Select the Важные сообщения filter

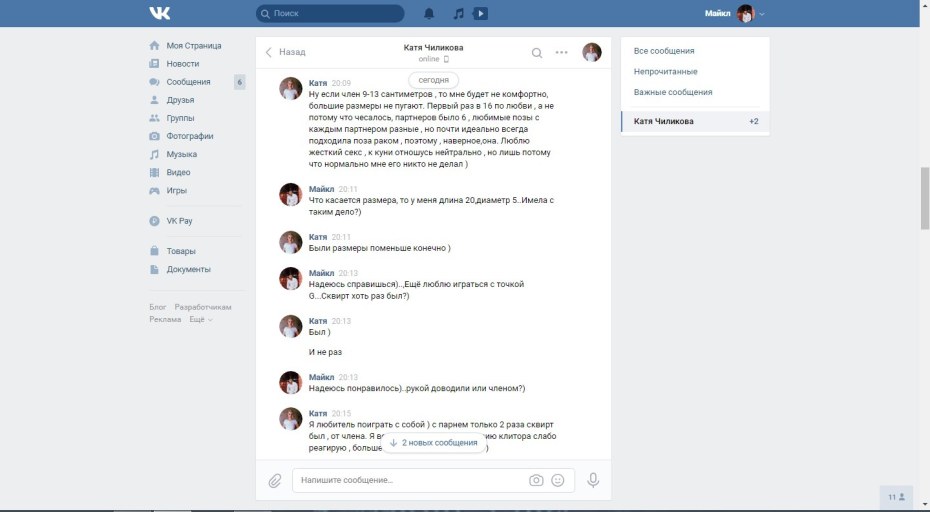(x=673, y=92)
